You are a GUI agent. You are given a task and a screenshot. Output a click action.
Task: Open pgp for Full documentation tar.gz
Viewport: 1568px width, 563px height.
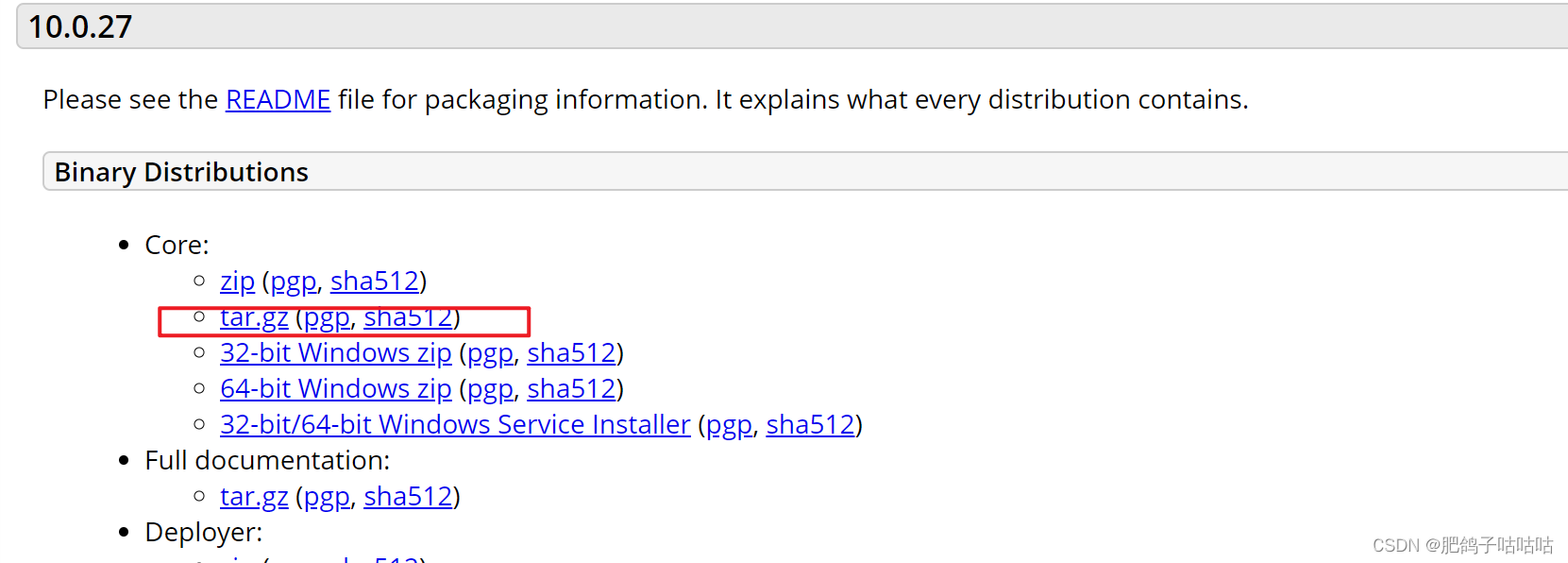327,497
